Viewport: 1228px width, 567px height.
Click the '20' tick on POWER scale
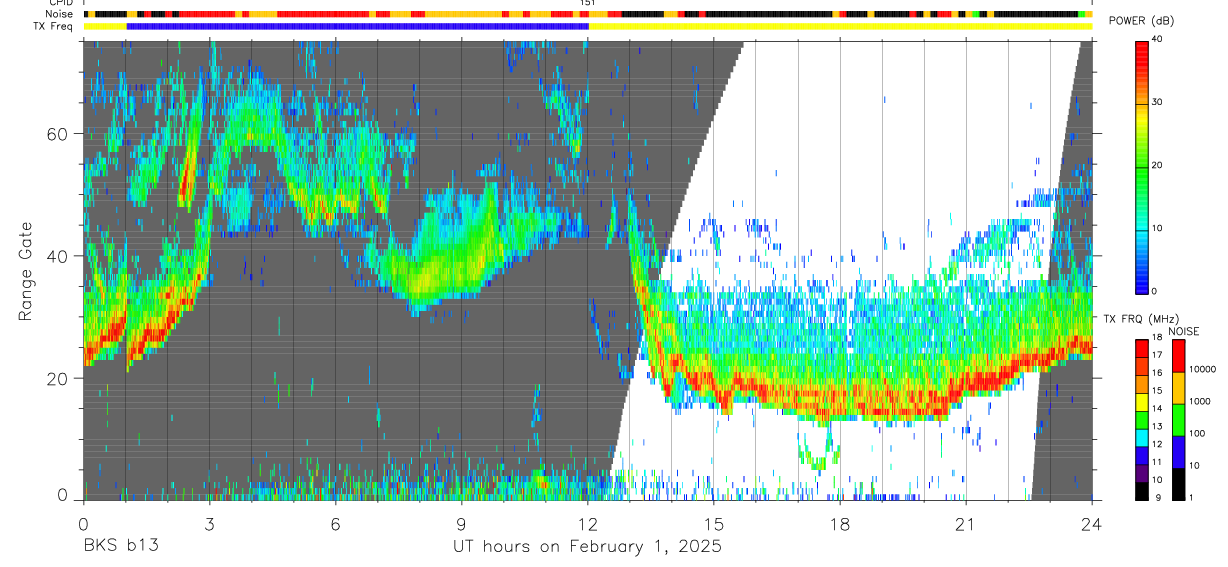coord(1158,165)
